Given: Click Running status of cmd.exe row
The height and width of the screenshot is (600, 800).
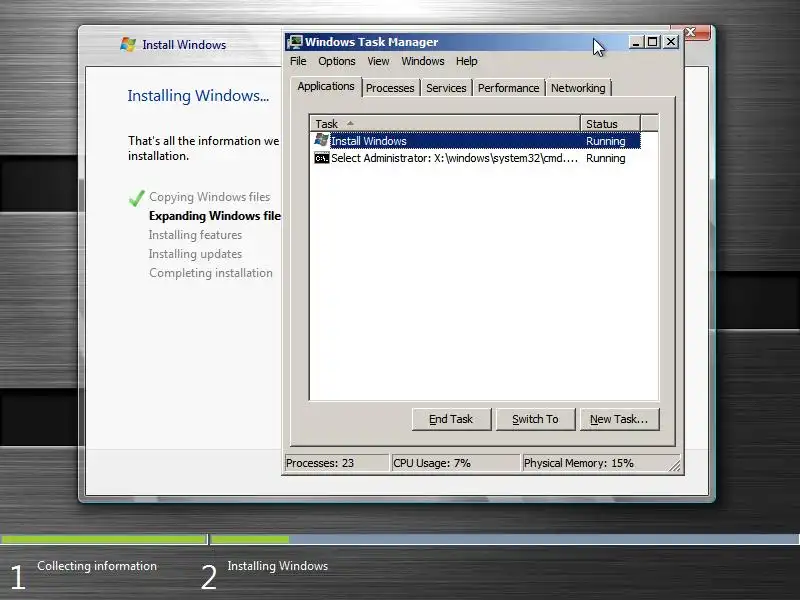Looking at the screenshot, I should [x=606, y=158].
